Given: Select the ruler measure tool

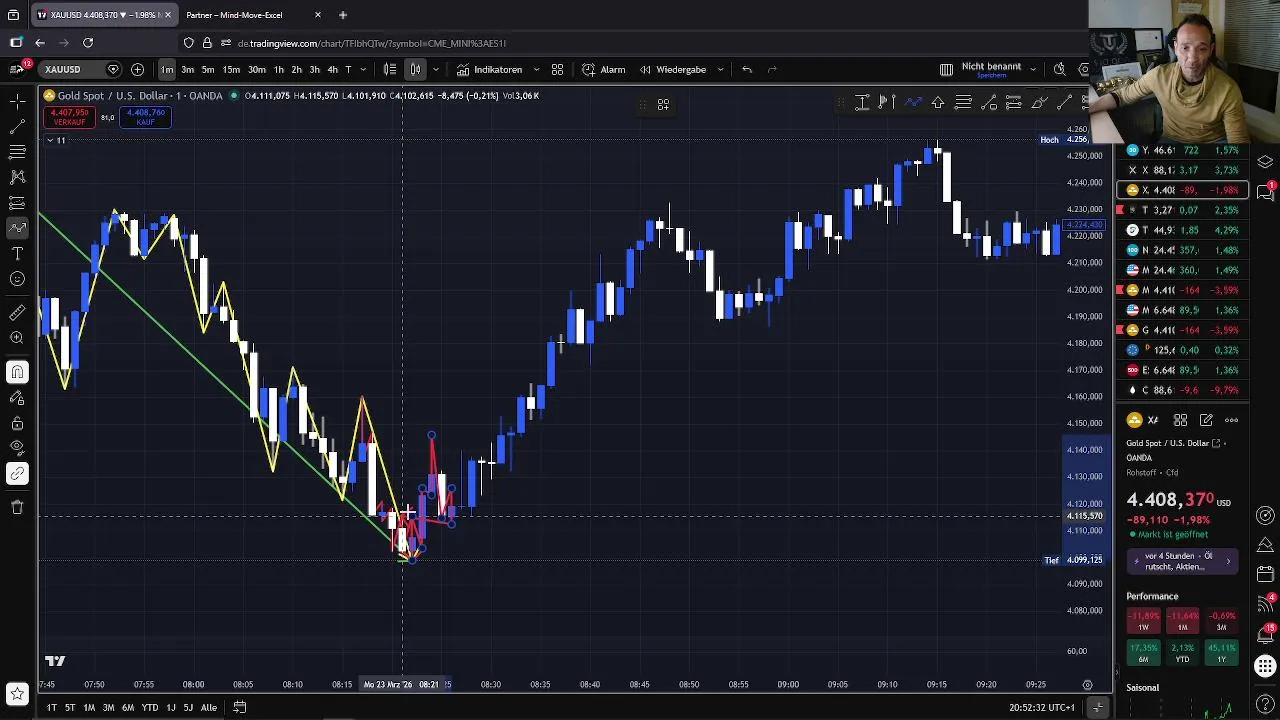Looking at the screenshot, I should pos(17,313).
